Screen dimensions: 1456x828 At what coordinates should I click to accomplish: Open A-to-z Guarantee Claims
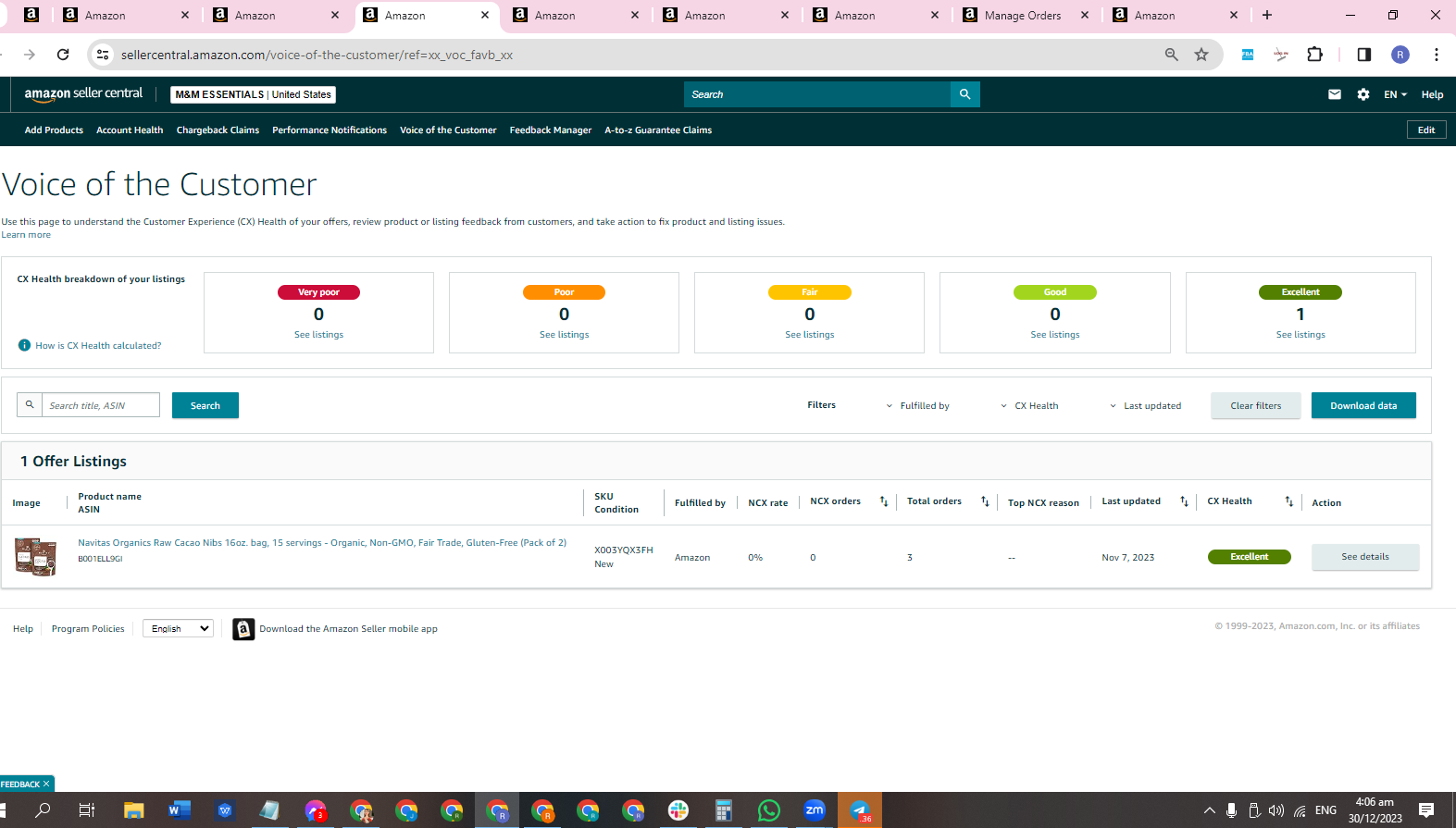click(x=658, y=130)
